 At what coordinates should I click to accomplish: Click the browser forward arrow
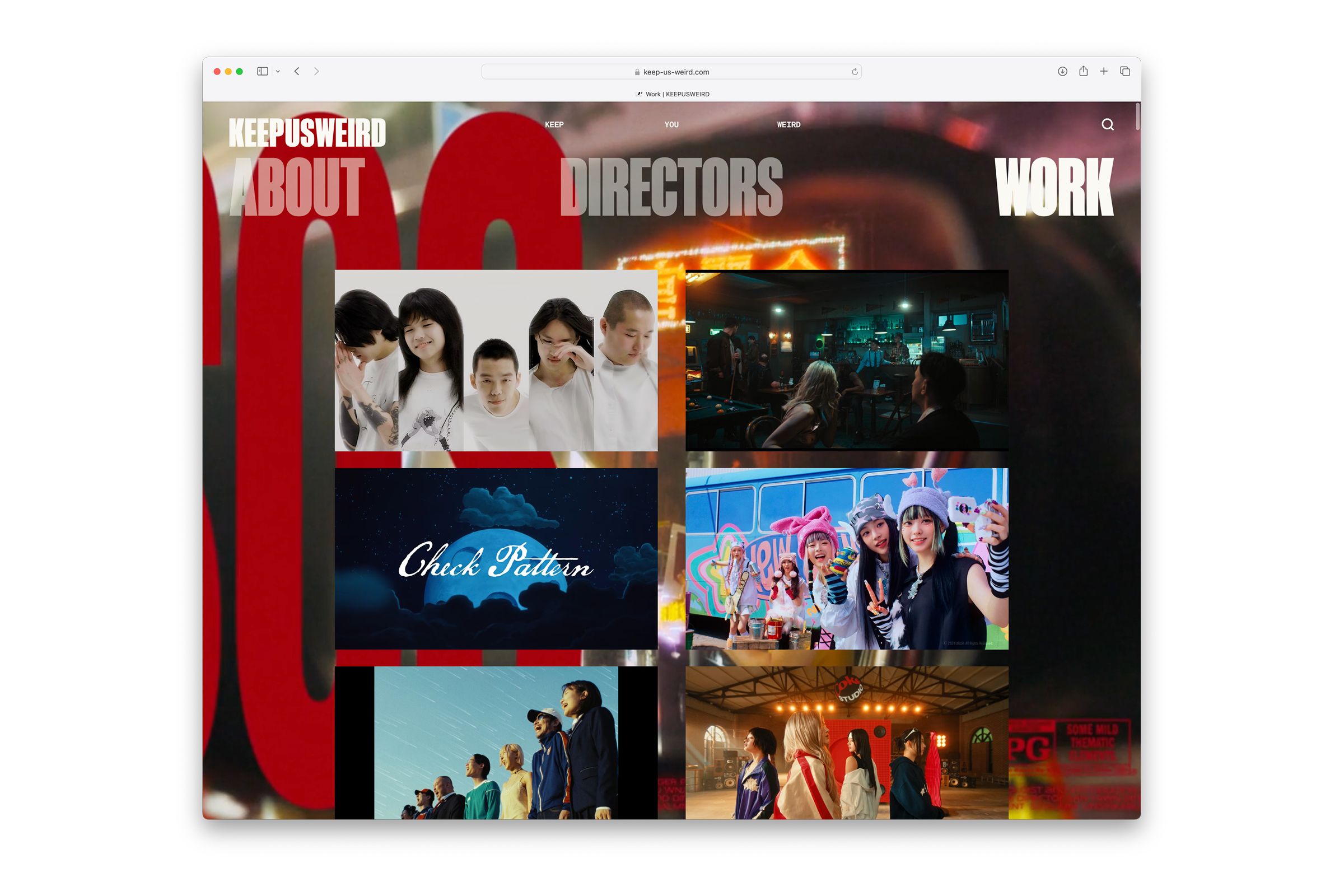(x=316, y=72)
